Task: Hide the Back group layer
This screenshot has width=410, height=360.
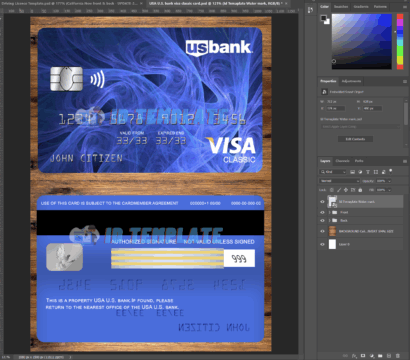Action: pos(322,221)
